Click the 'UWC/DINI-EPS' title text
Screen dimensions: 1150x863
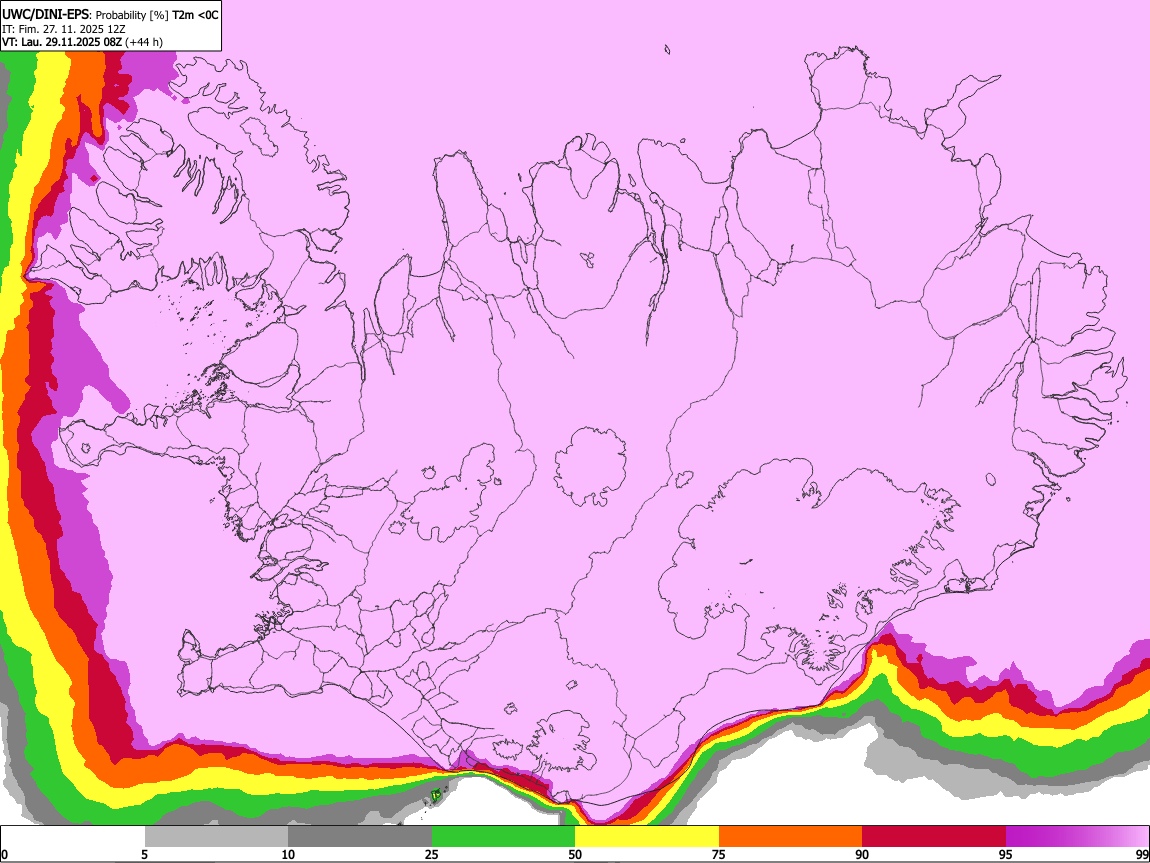click(47, 15)
